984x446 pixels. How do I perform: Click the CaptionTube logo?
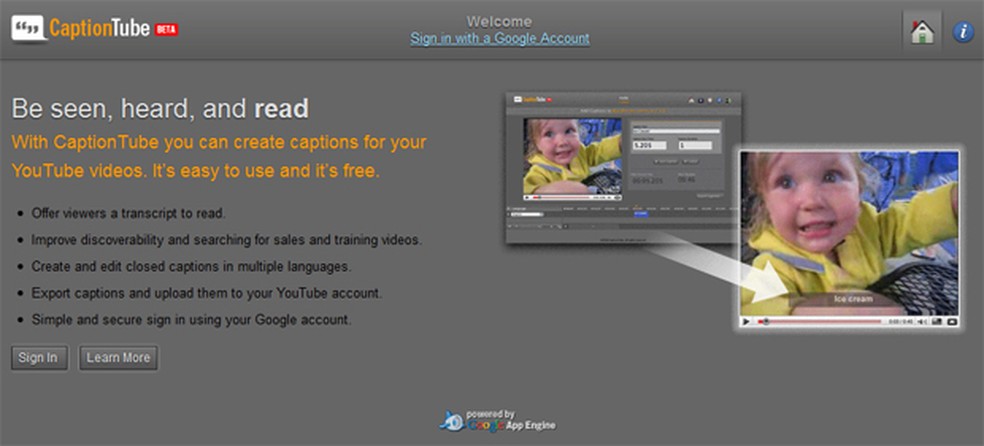click(94, 28)
